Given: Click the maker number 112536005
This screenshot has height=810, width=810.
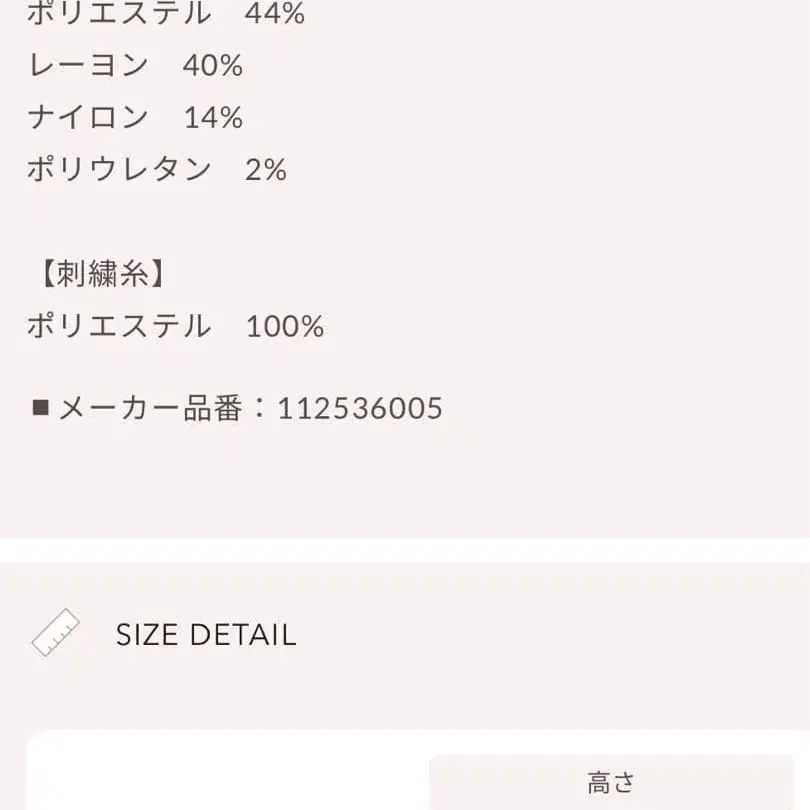Looking at the screenshot, I should pyautogui.click(x=360, y=408).
